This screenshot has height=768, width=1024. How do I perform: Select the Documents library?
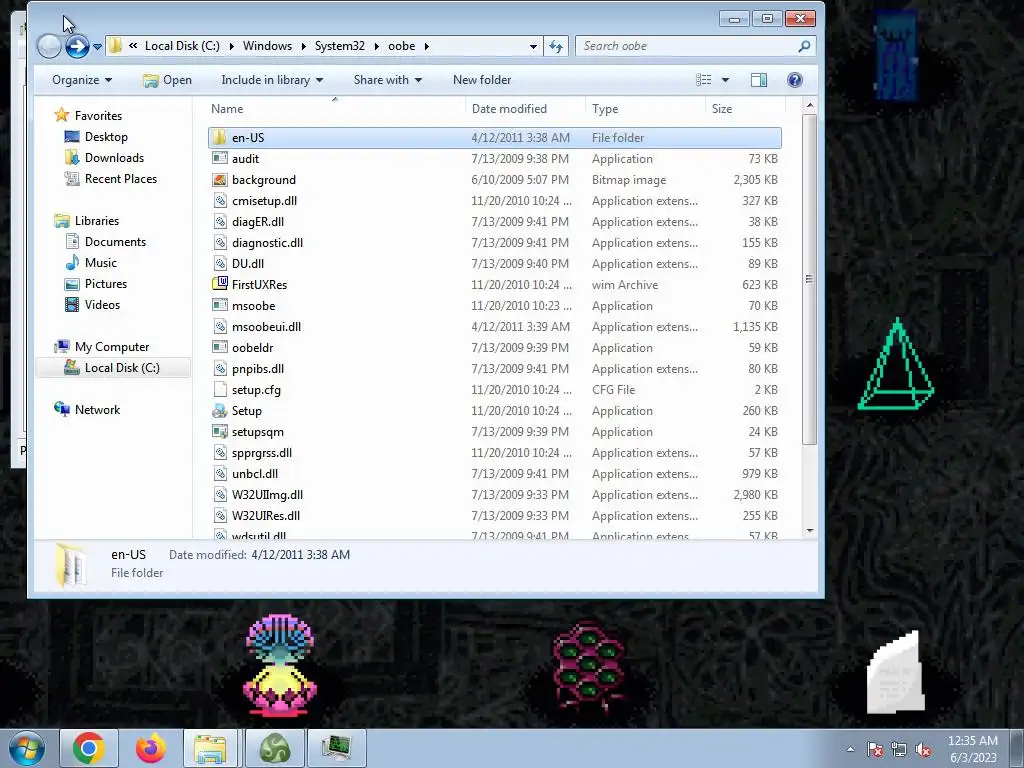point(115,242)
